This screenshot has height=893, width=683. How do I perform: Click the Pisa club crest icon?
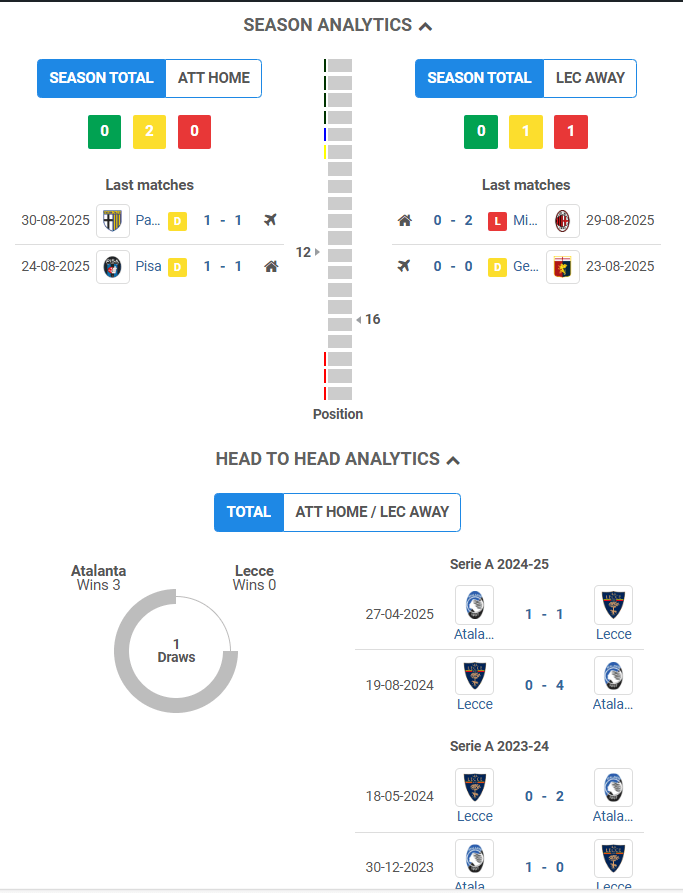click(113, 267)
